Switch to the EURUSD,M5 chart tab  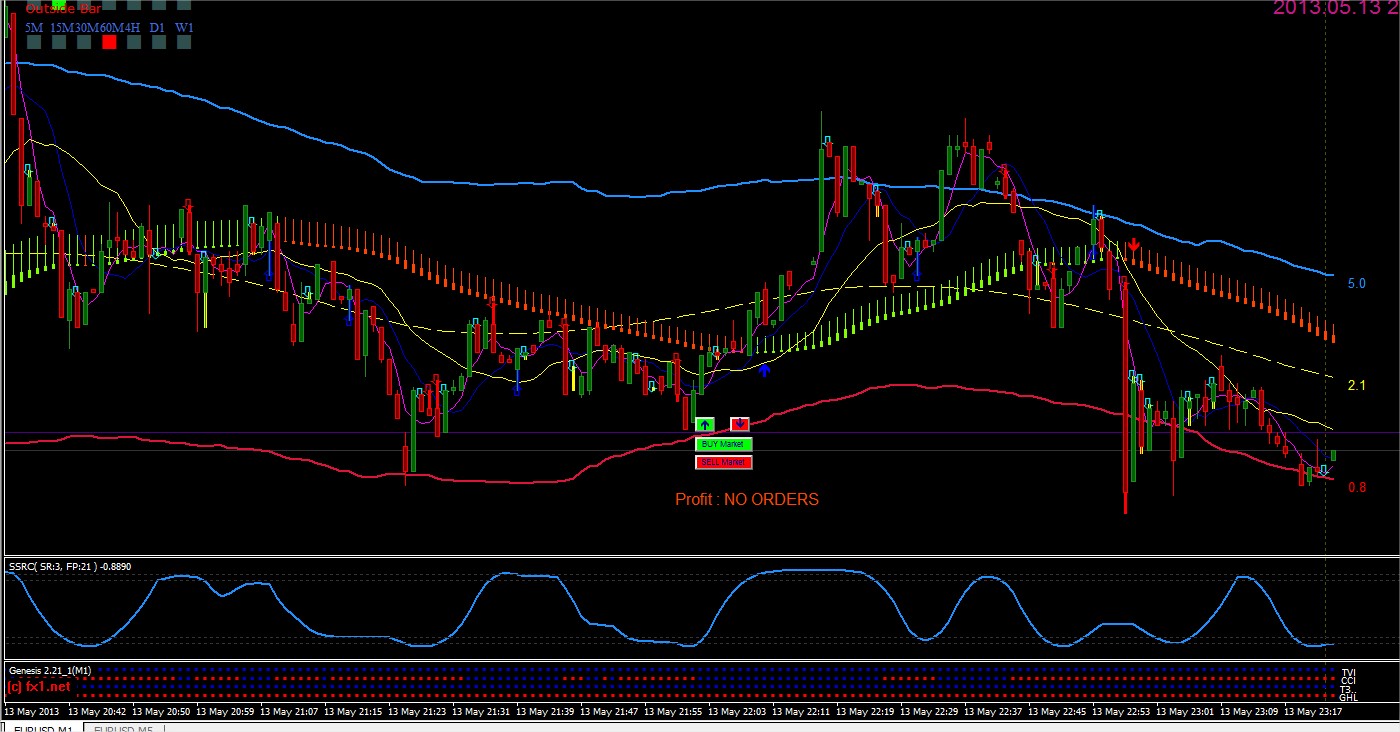pyautogui.click(x=124, y=728)
